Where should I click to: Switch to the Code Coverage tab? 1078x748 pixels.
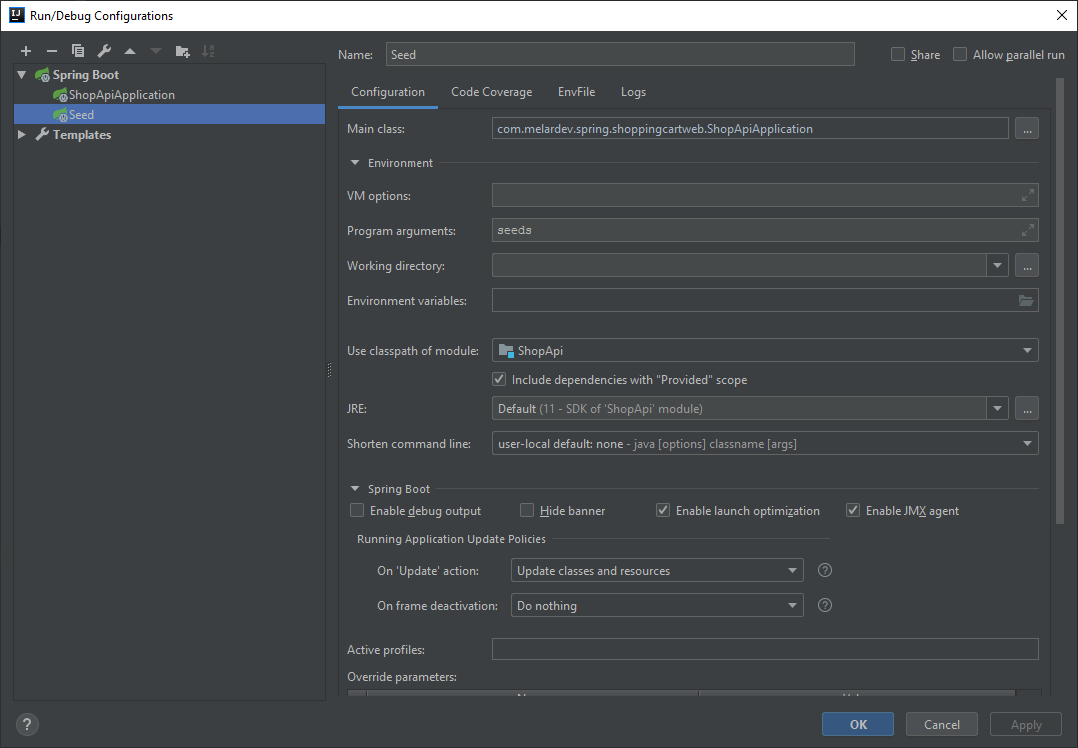(492, 92)
